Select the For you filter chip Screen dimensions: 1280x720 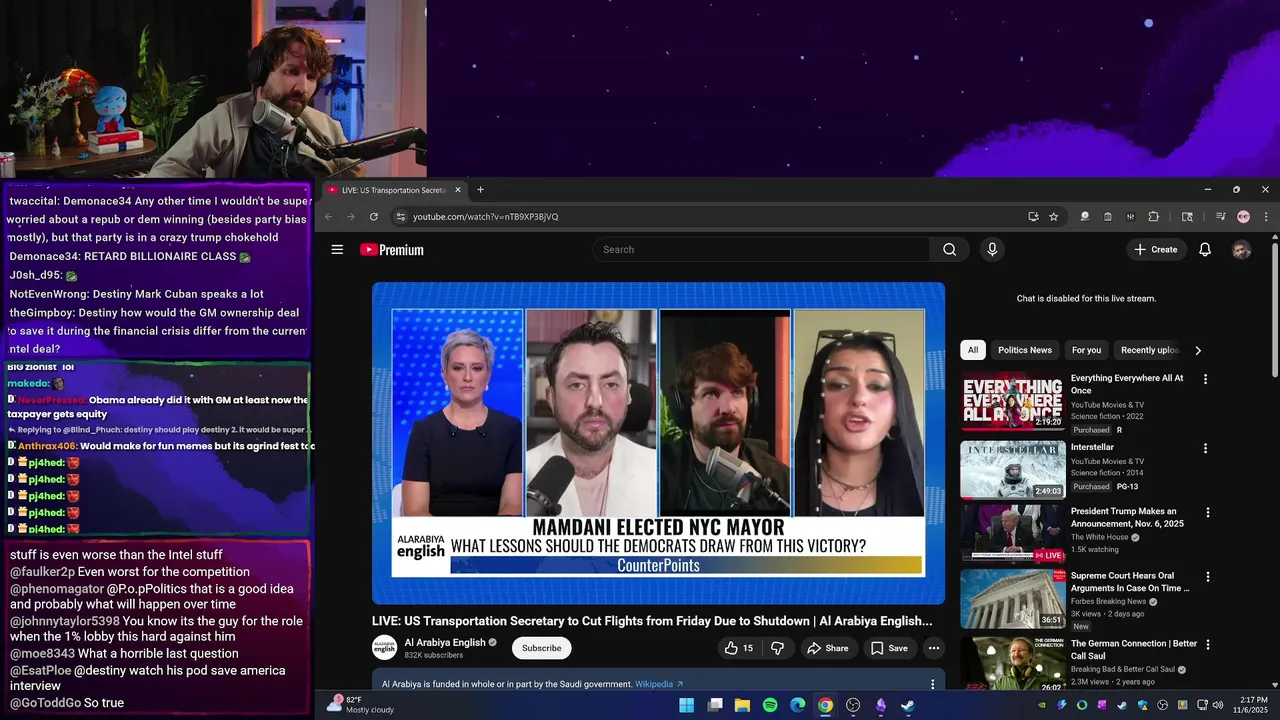pos(1086,350)
